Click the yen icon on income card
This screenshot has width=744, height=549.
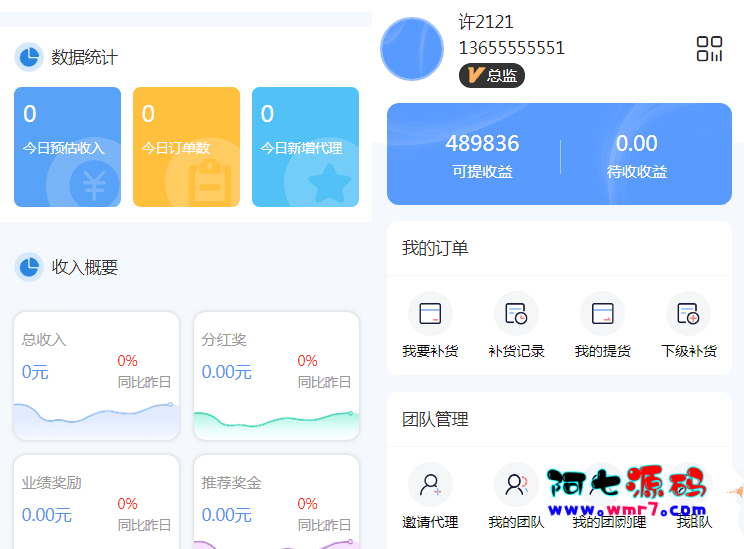click(x=94, y=186)
